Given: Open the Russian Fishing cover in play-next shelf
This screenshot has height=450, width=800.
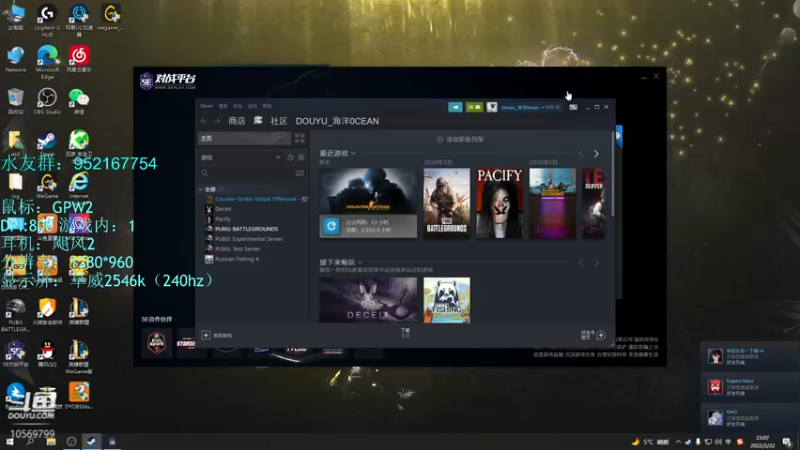Looking at the screenshot, I should tap(446, 300).
